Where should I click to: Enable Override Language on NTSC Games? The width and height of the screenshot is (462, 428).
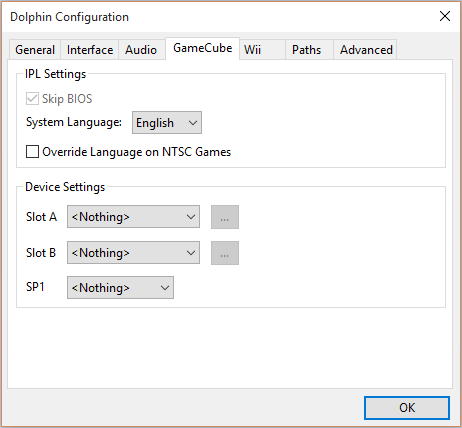point(32,152)
